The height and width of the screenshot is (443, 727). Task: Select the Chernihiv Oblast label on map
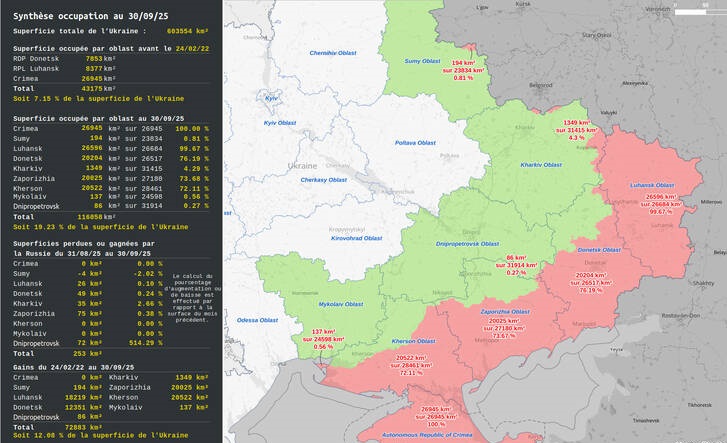[332, 53]
